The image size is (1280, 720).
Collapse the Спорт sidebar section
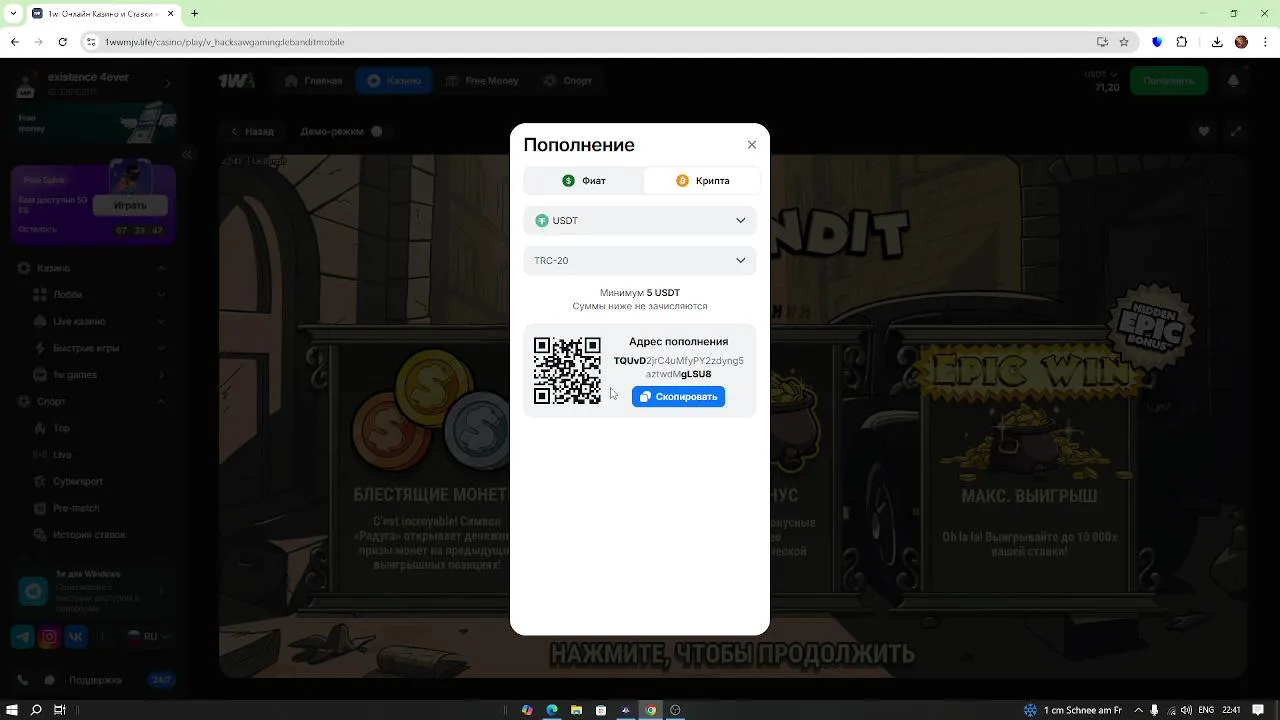coord(161,402)
